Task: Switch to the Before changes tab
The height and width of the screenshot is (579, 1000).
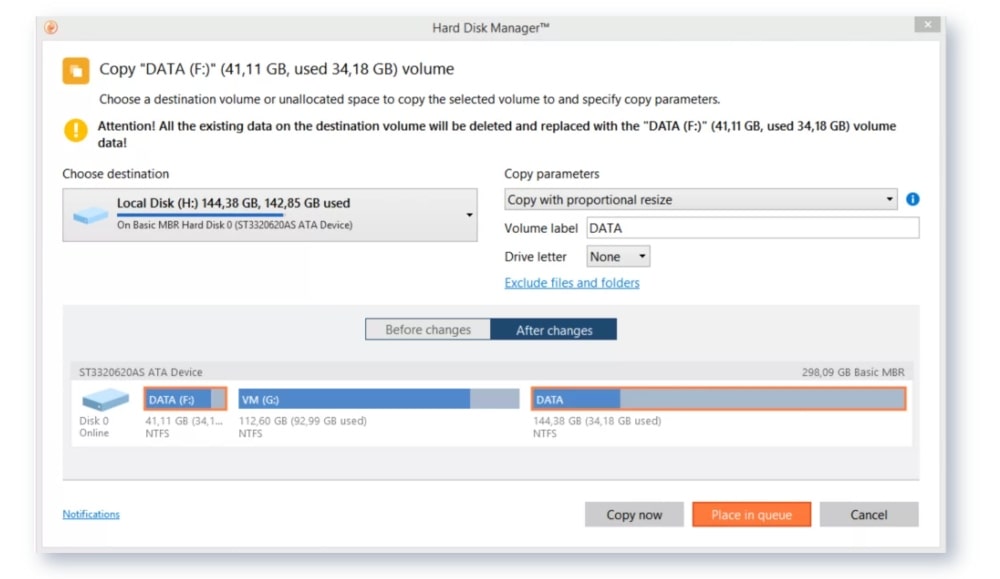Action: 428,330
